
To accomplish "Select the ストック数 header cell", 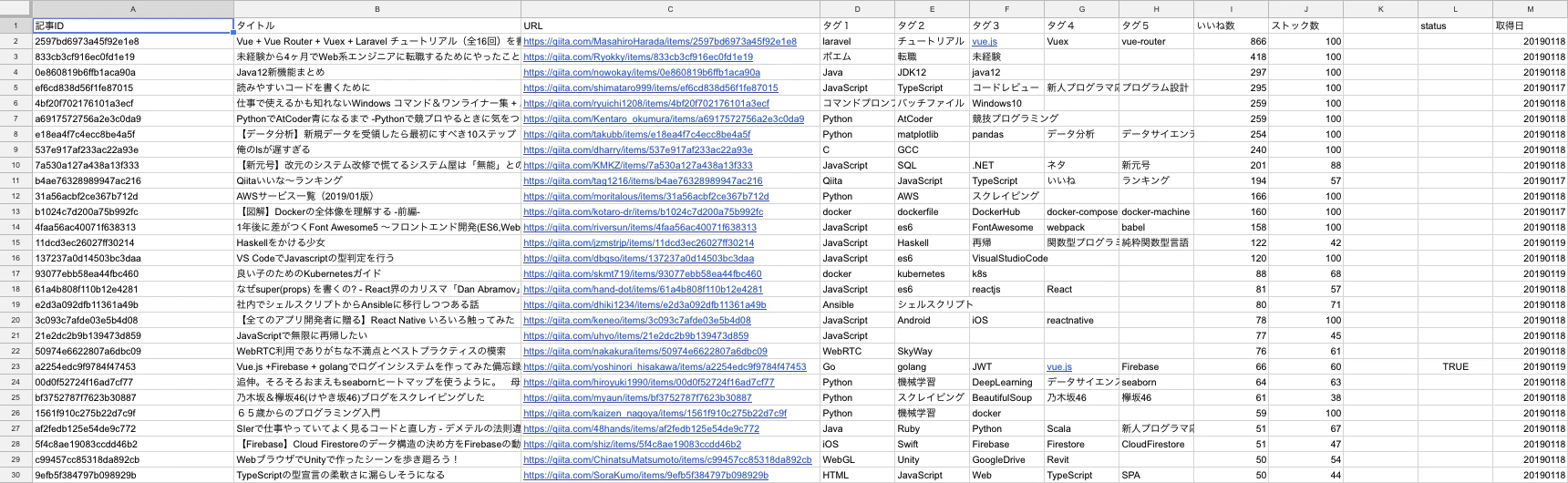I will click(1305, 26).
